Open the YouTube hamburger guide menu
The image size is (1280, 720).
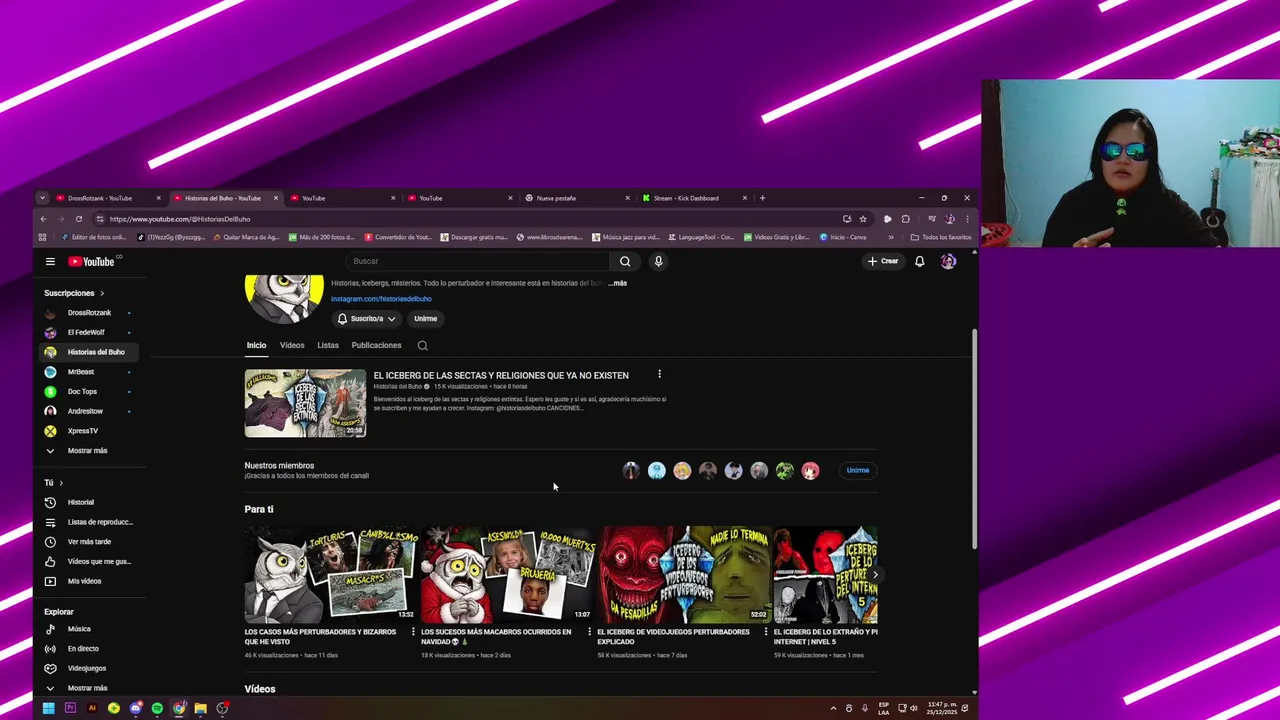coord(50,261)
